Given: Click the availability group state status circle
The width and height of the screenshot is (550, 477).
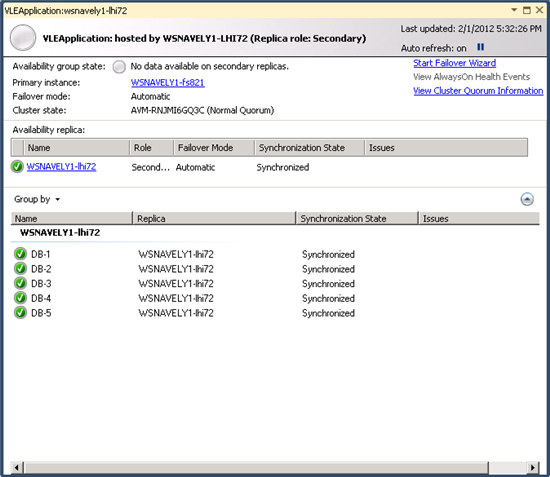Looking at the screenshot, I should tap(119, 67).
